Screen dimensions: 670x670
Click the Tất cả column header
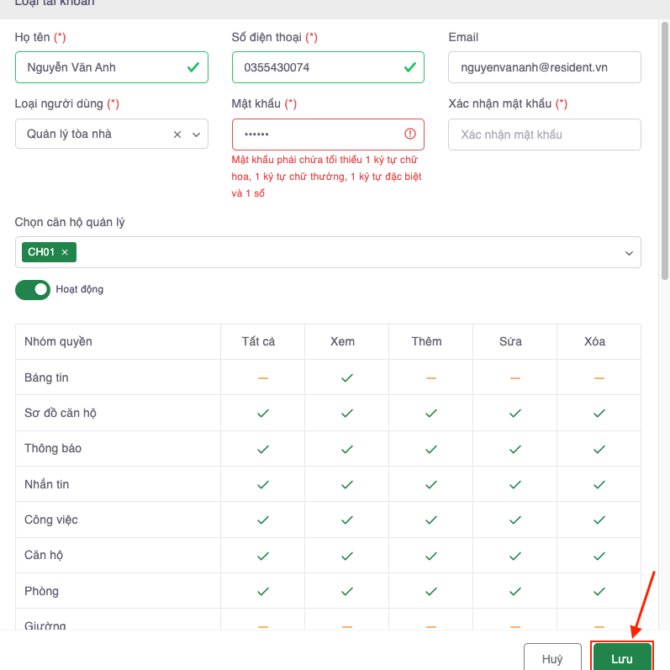(258, 342)
